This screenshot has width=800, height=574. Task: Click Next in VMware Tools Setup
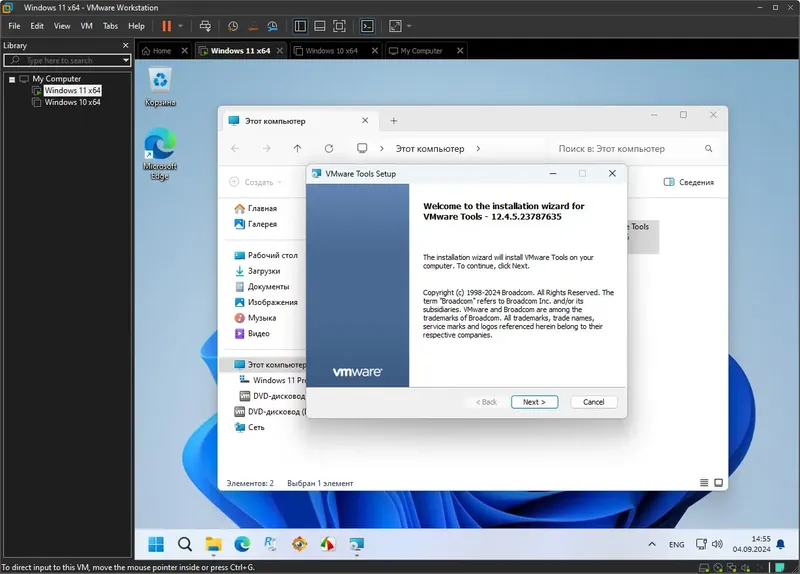point(534,402)
